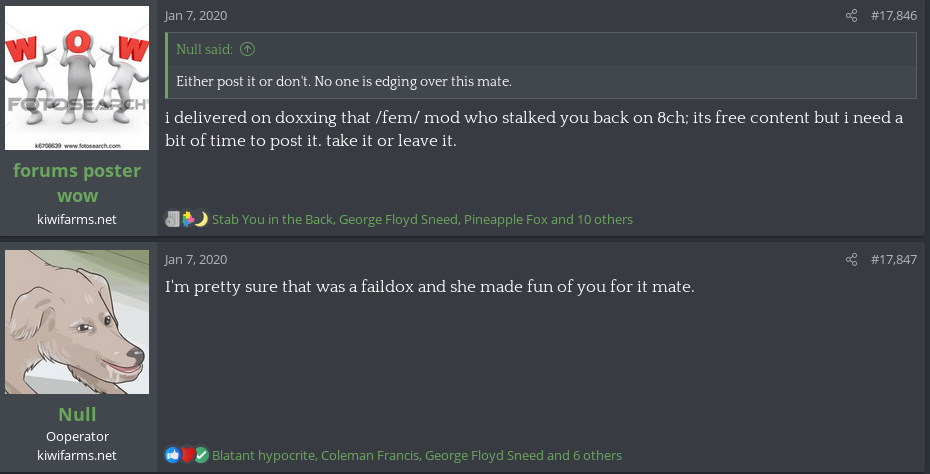Click the grey first reaction icon
The width and height of the screenshot is (930, 474).
coord(172,219)
